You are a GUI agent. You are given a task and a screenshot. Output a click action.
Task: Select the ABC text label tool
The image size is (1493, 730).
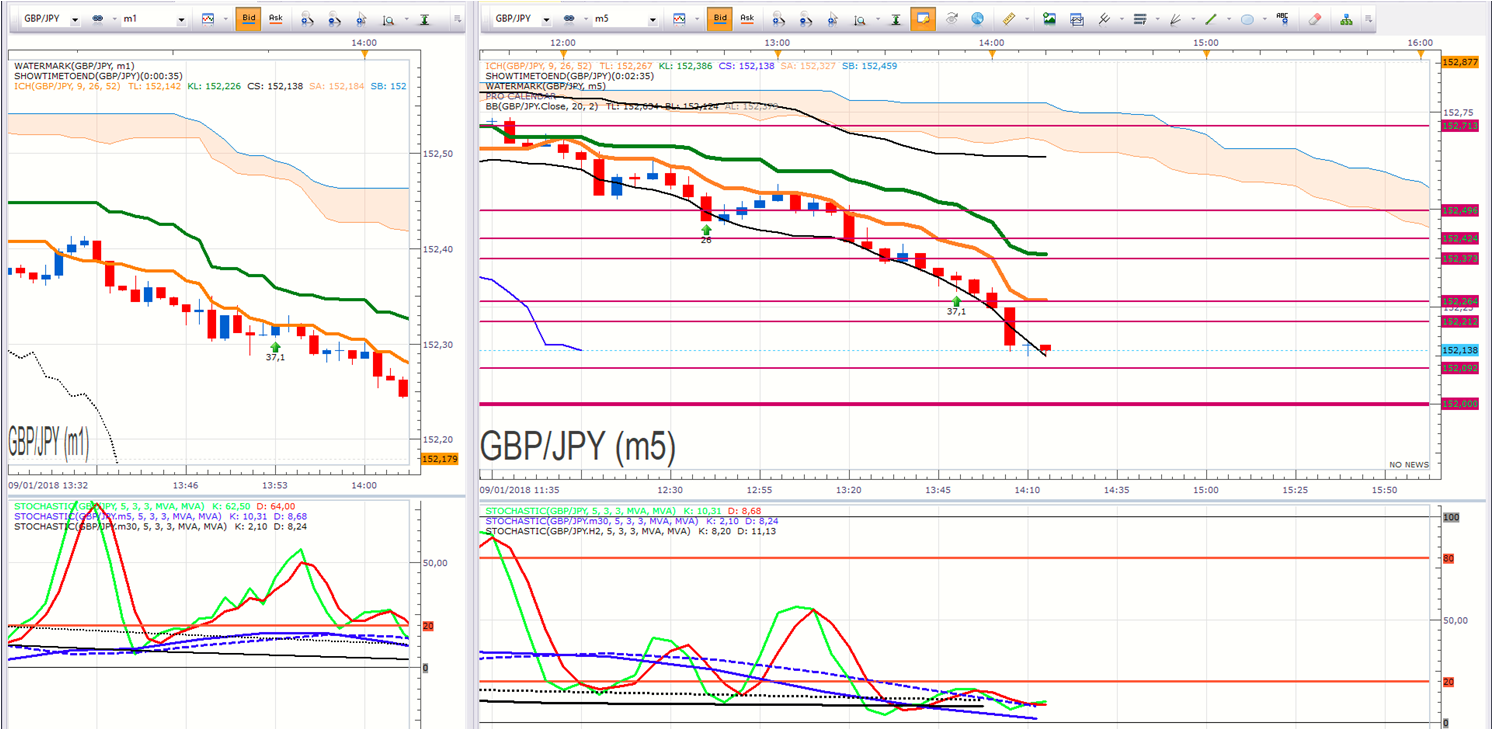[1282, 19]
